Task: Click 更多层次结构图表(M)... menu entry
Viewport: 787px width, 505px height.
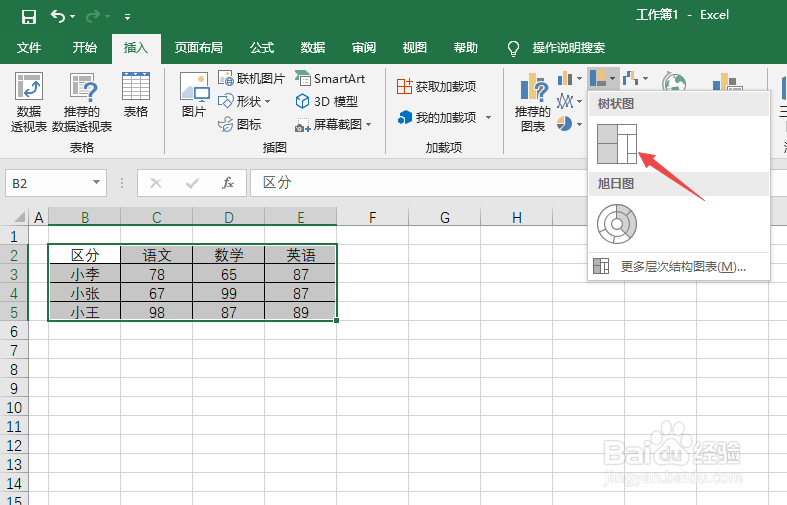Action: [x=679, y=267]
